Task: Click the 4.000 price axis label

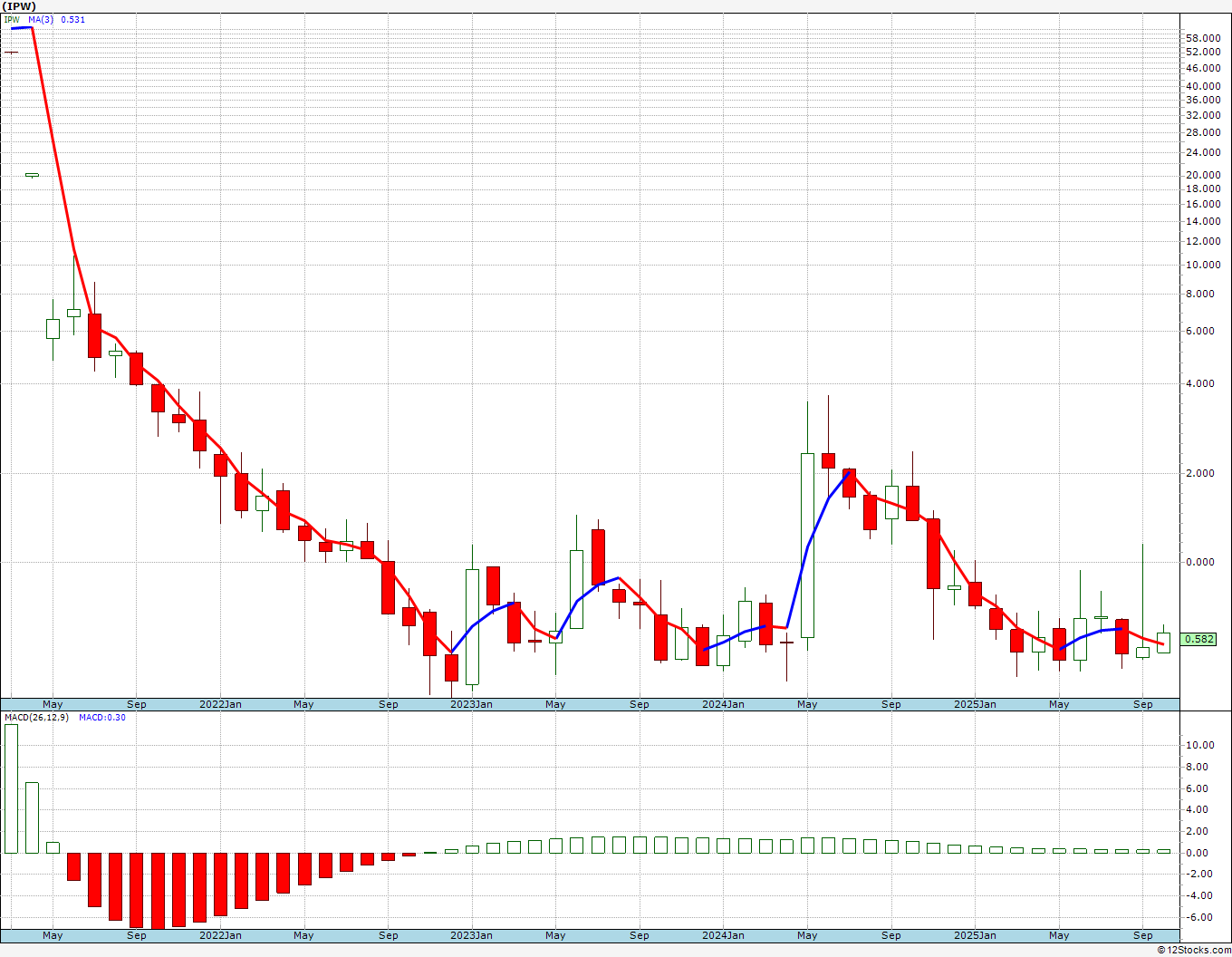Action: pos(1202,384)
